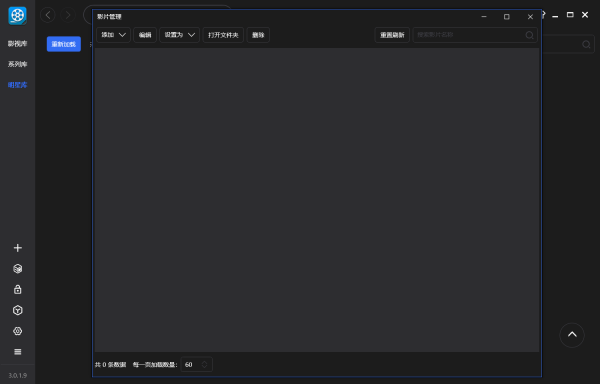Adjust the 60 per-page count stepper
Viewport: 600px width, 384px height.
coord(204,364)
